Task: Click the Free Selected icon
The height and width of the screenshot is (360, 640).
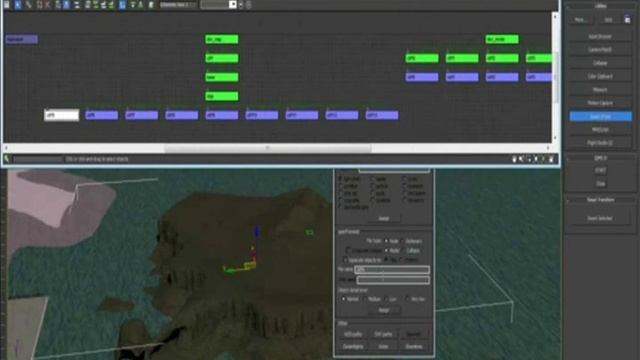Action: coord(111,4)
